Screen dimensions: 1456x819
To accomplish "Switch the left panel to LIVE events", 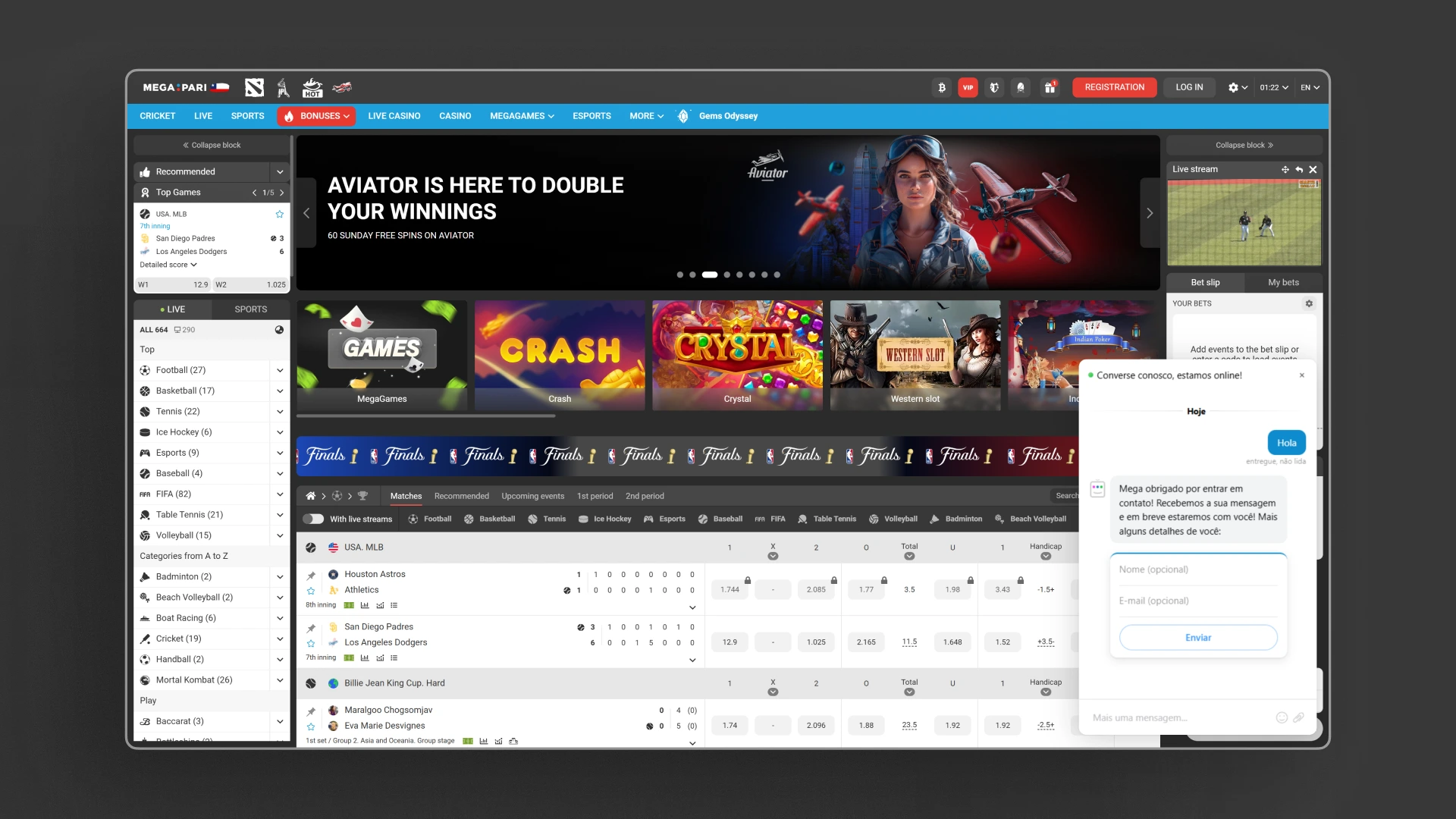I will coord(173,309).
